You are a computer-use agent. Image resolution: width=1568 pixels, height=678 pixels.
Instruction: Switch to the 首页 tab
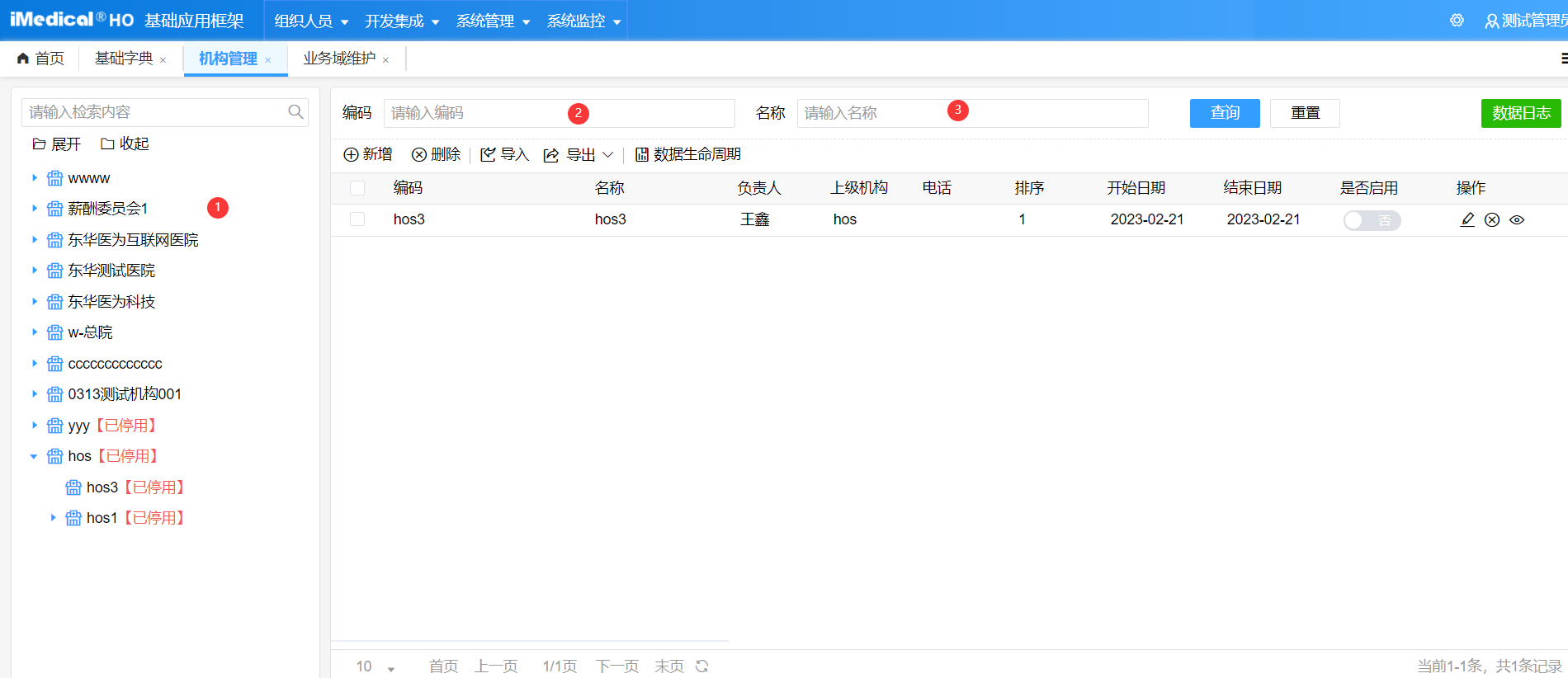tap(40, 59)
